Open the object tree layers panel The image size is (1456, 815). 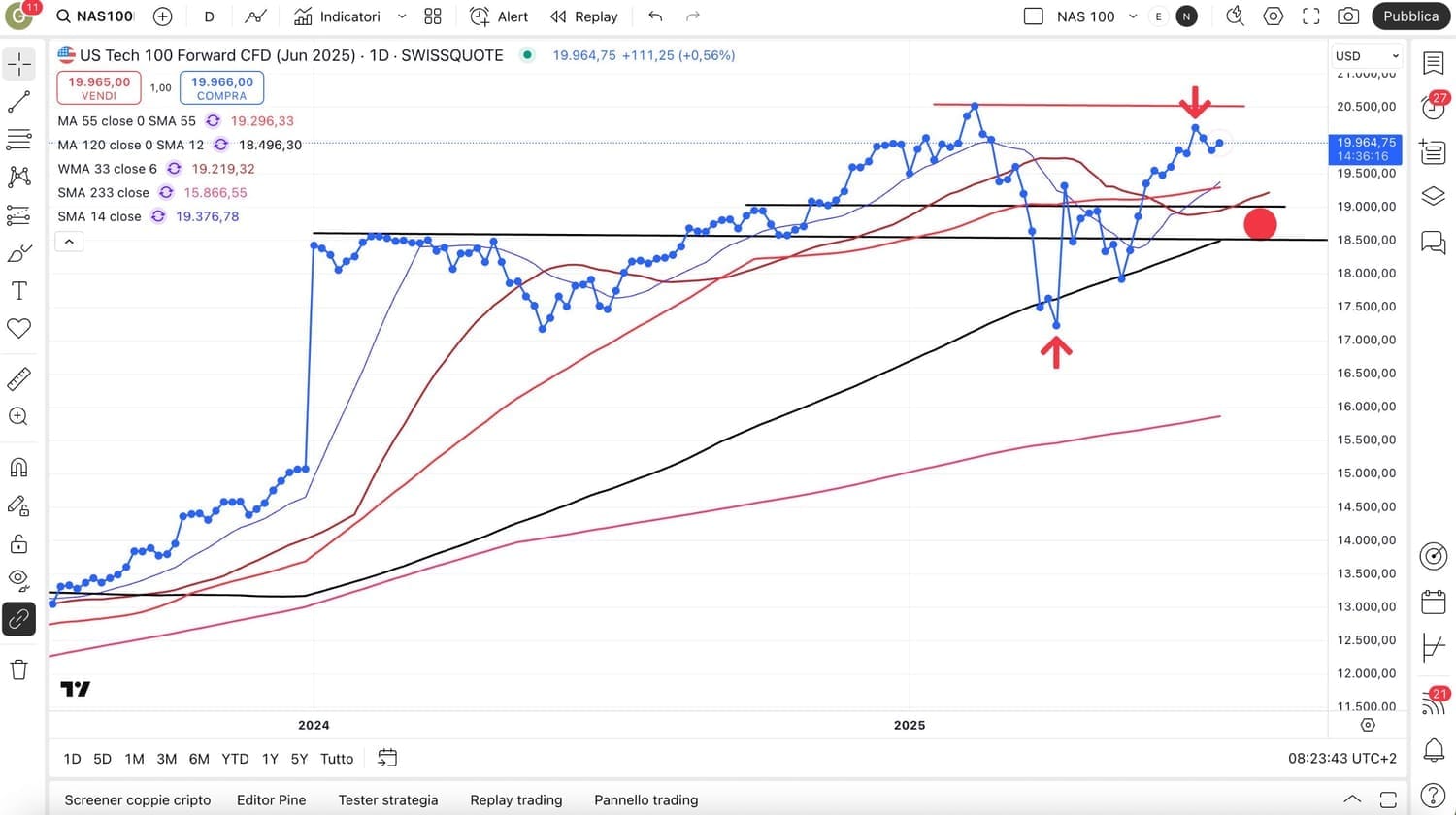[1434, 196]
